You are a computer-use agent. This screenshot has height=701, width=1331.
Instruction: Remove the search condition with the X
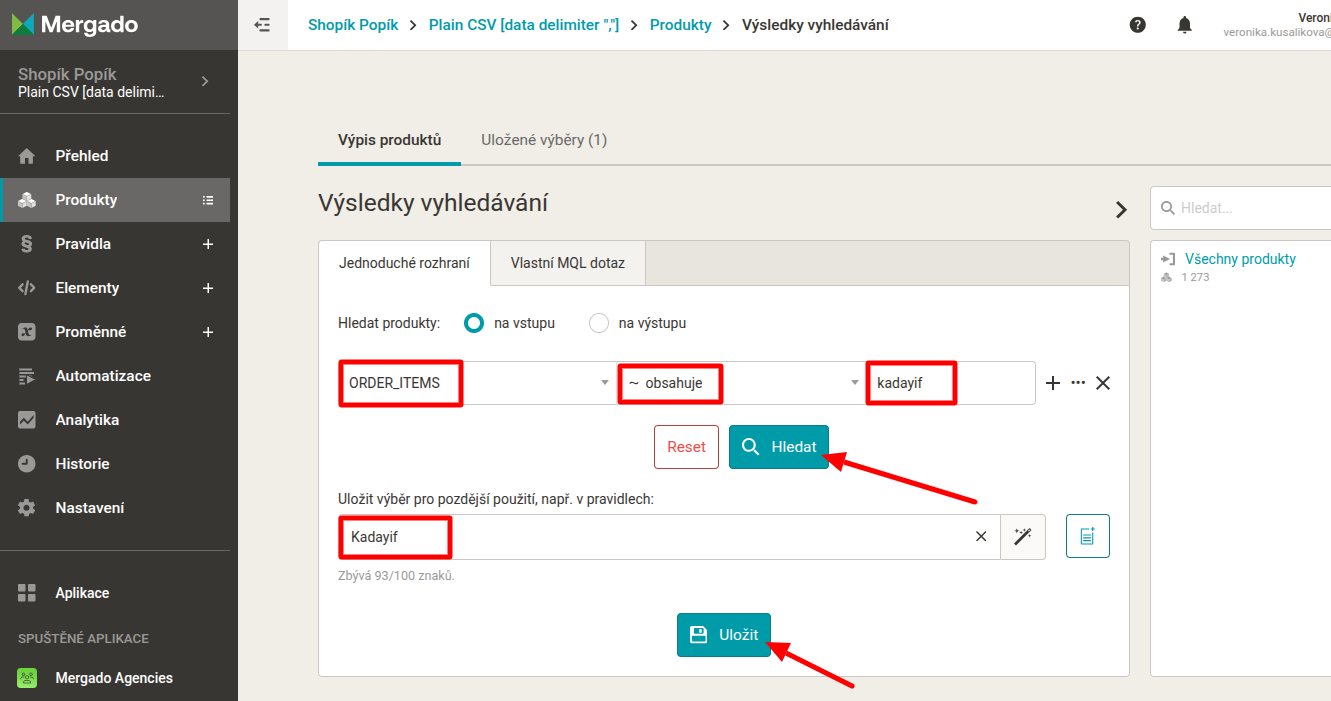coord(1103,383)
